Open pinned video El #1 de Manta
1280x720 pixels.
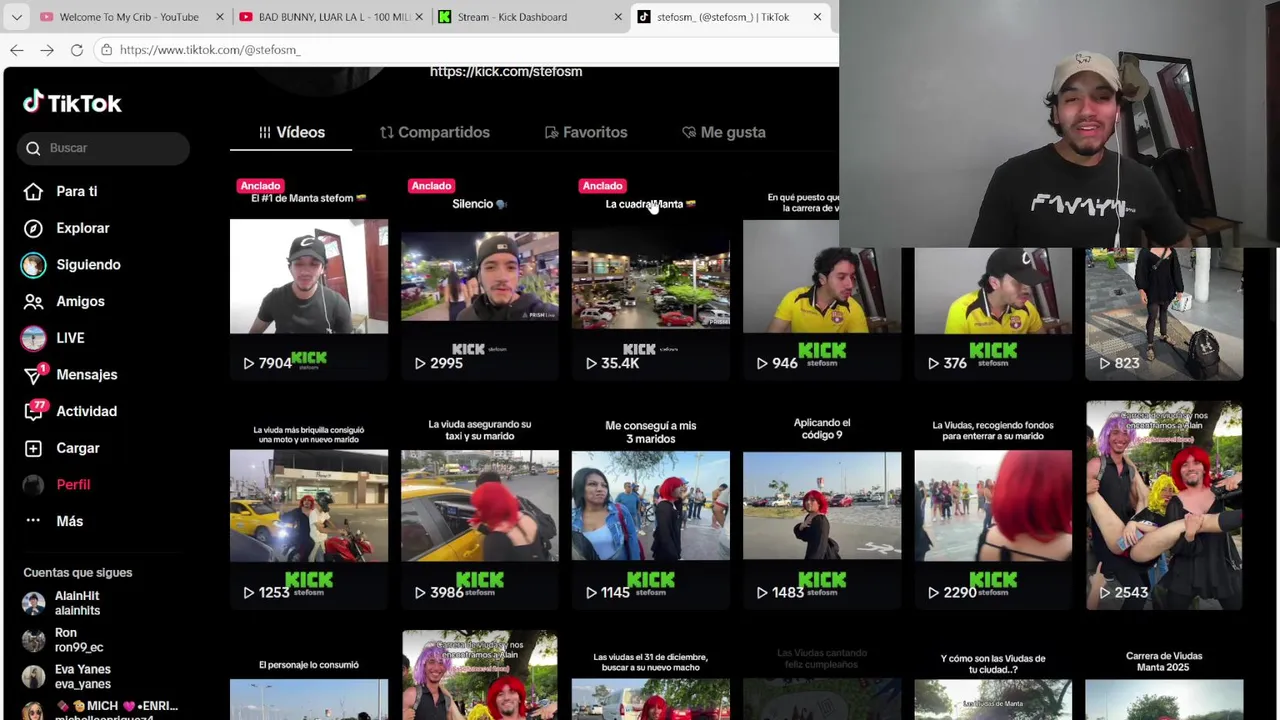[309, 277]
